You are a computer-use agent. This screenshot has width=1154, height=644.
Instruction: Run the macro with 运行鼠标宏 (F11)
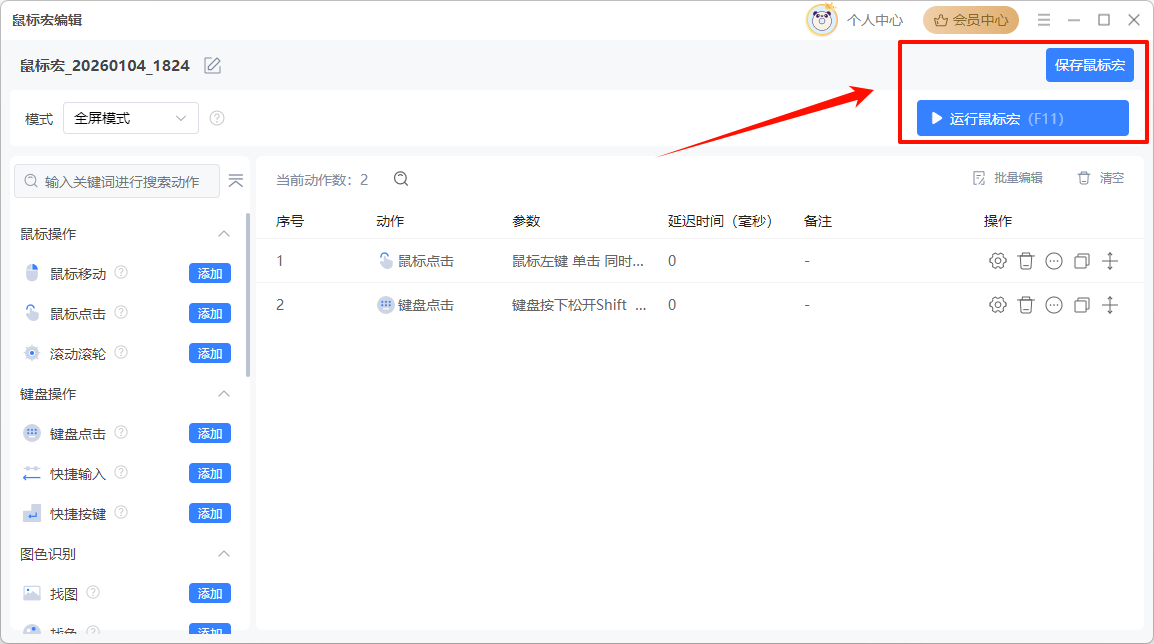(1022, 118)
